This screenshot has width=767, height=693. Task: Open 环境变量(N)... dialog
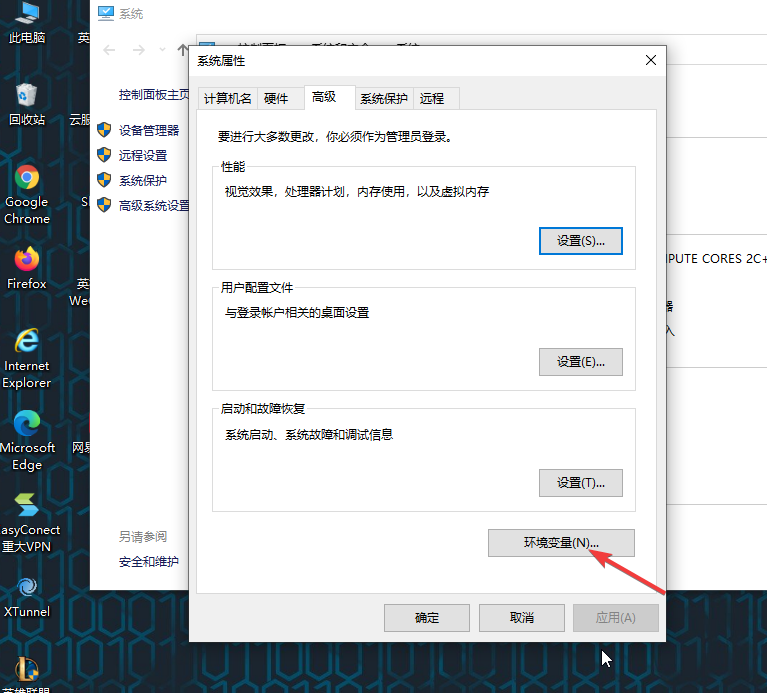click(x=561, y=543)
